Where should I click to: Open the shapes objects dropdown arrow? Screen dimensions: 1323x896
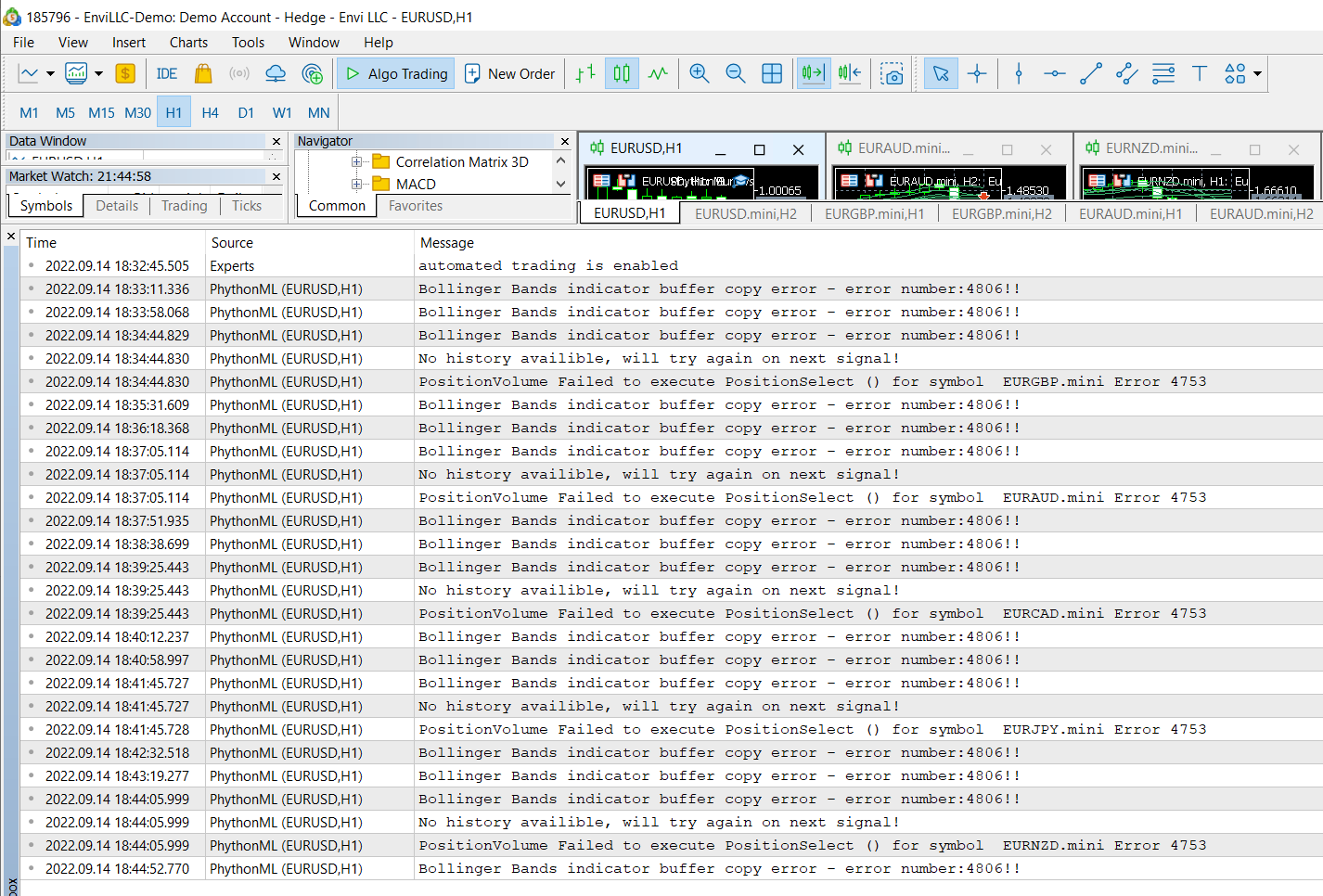(x=1257, y=74)
